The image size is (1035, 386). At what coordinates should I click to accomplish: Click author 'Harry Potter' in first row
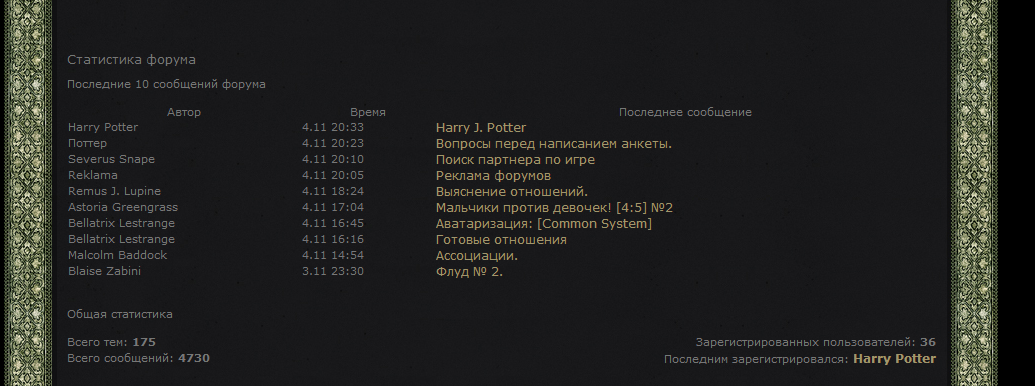tap(103, 127)
